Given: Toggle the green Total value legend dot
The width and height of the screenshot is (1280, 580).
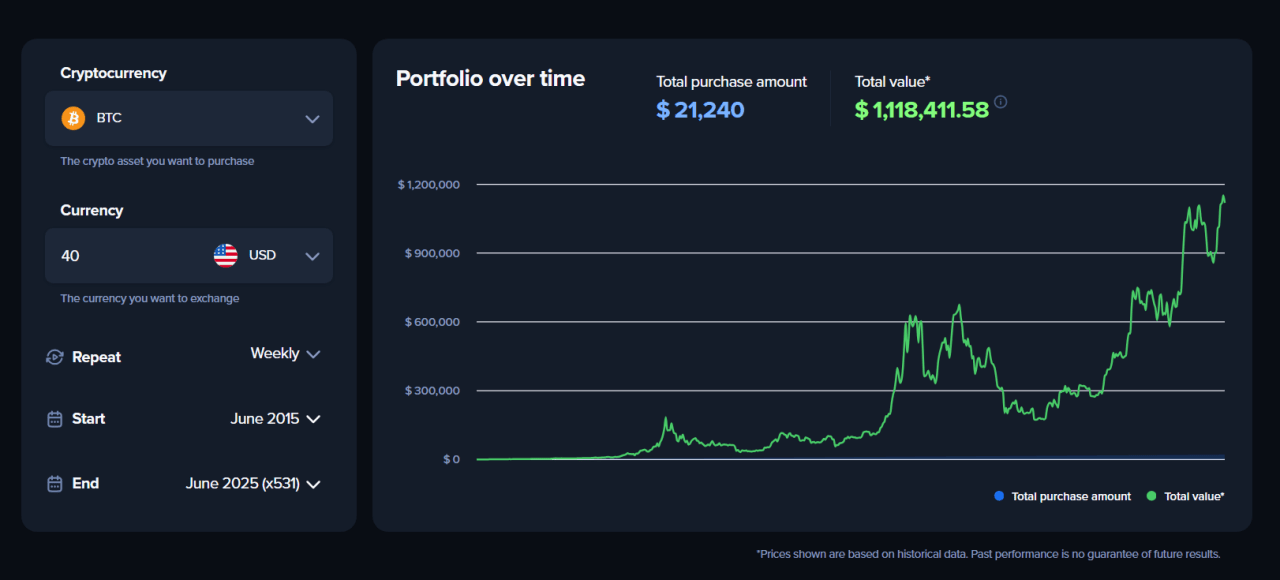Looking at the screenshot, I should [1151, 496].
